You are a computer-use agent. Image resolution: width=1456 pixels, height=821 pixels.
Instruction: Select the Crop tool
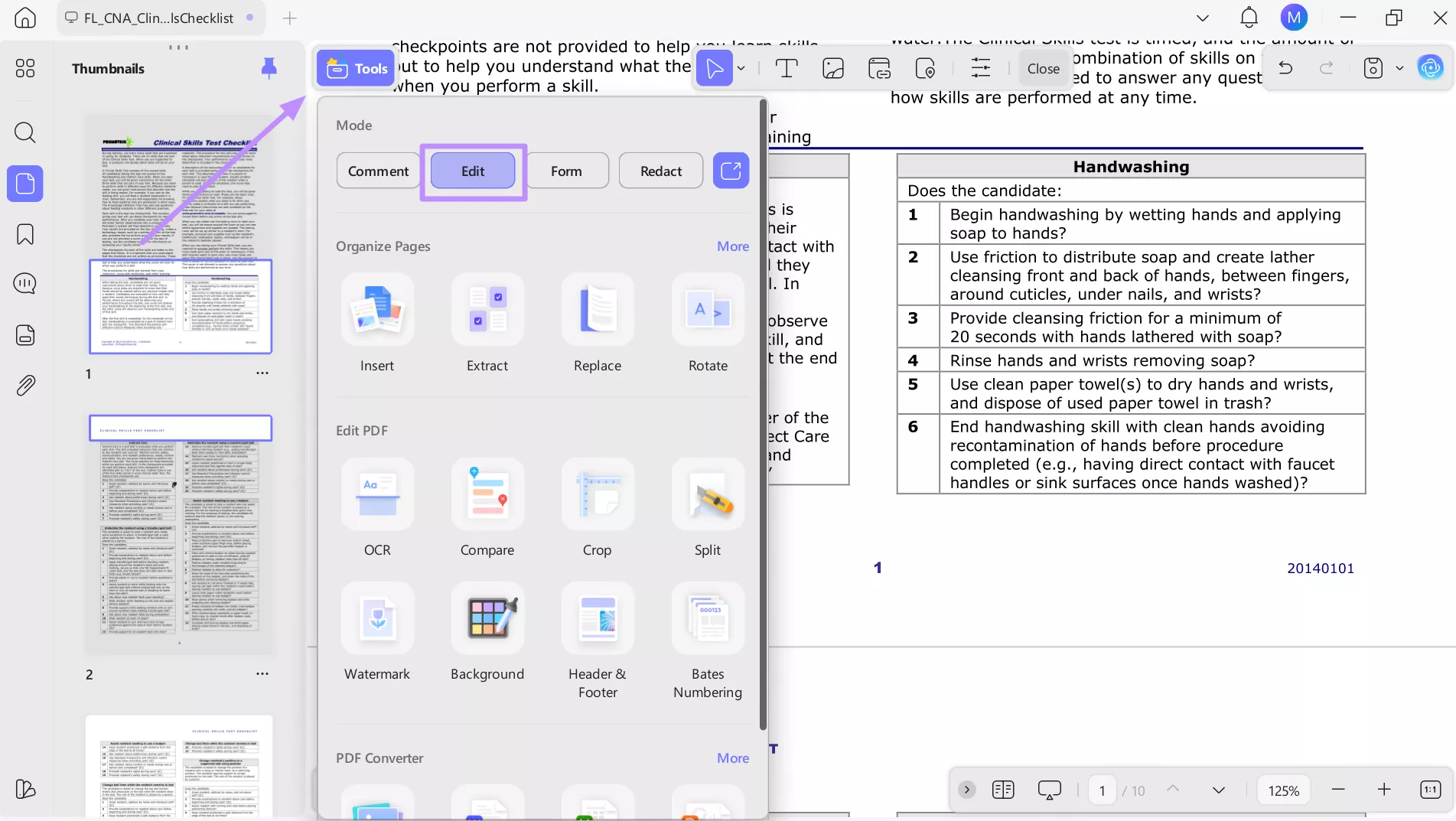(x=598, y=494)
